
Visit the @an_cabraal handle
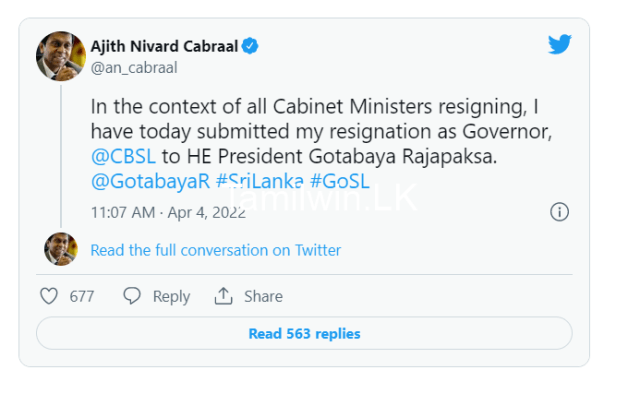point(134,68)
